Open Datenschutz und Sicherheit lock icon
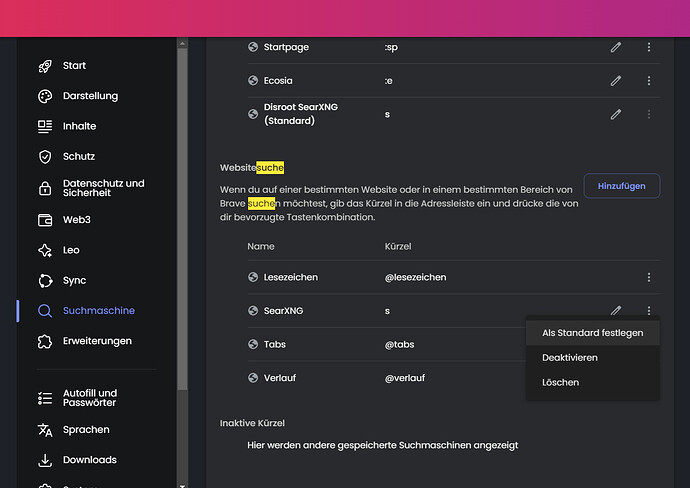The width and height of the screenshot is (690, 488). (45, 188)
